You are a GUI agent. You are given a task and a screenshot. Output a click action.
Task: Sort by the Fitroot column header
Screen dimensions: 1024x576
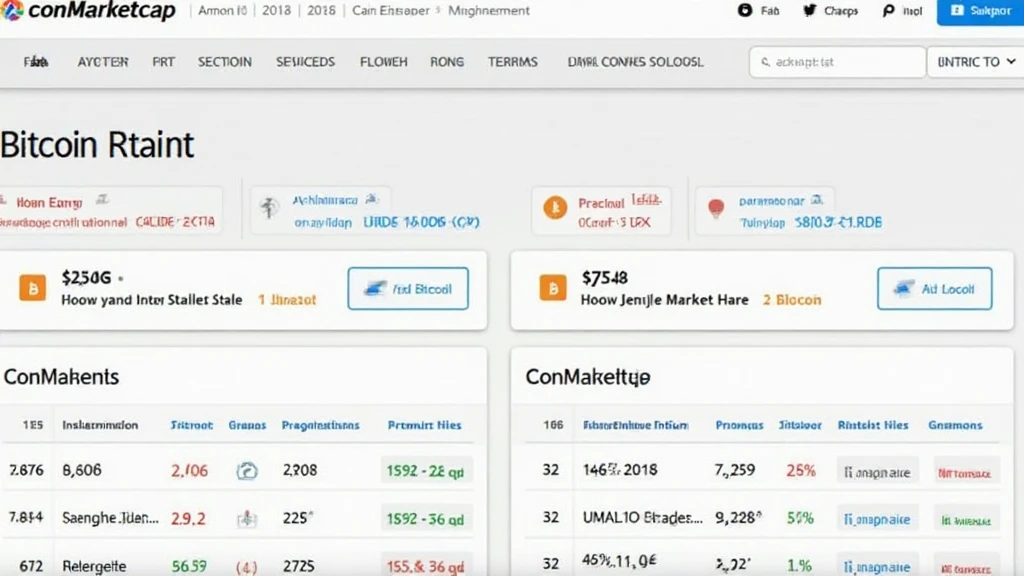pyautogui.click(x=192, y=425)
